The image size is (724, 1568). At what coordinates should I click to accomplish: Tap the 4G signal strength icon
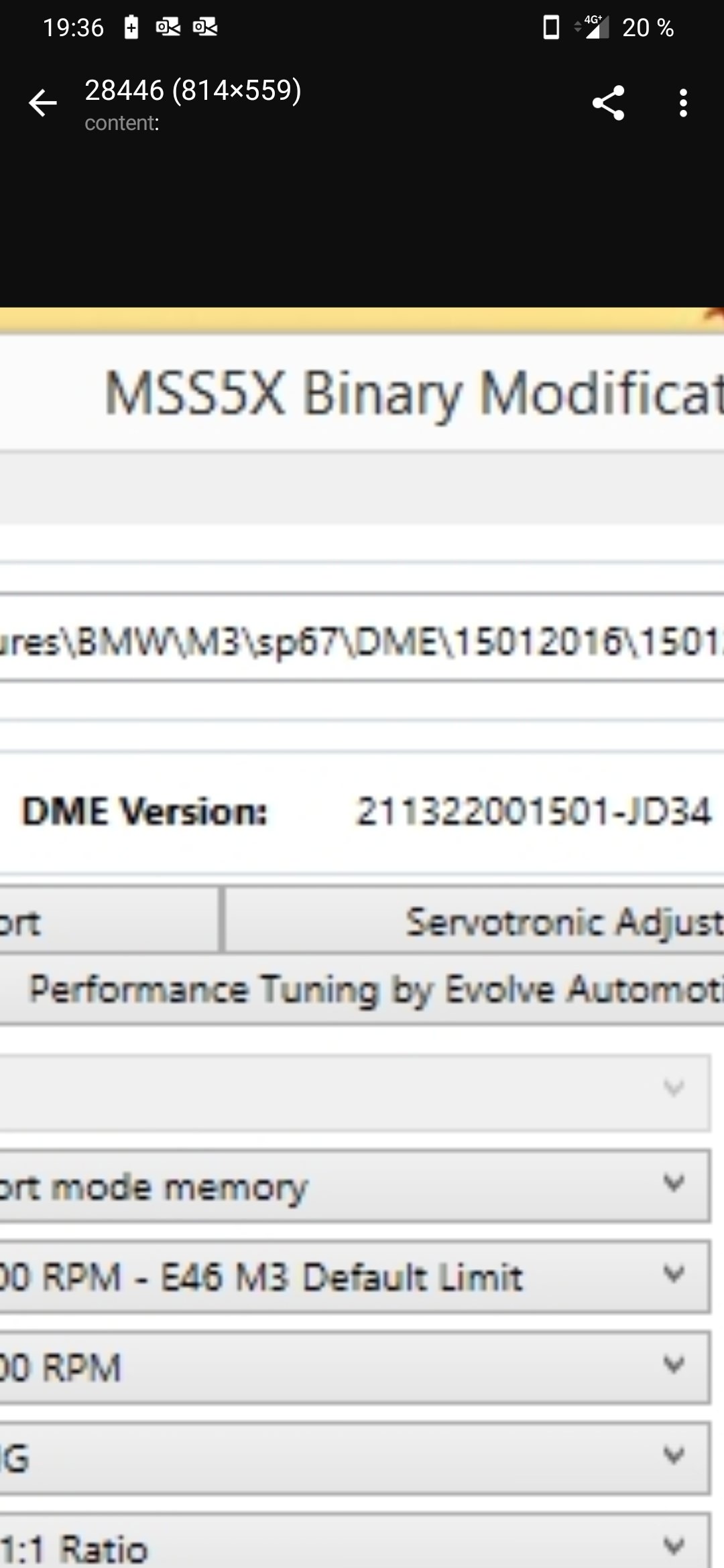(x=593, y=27)
